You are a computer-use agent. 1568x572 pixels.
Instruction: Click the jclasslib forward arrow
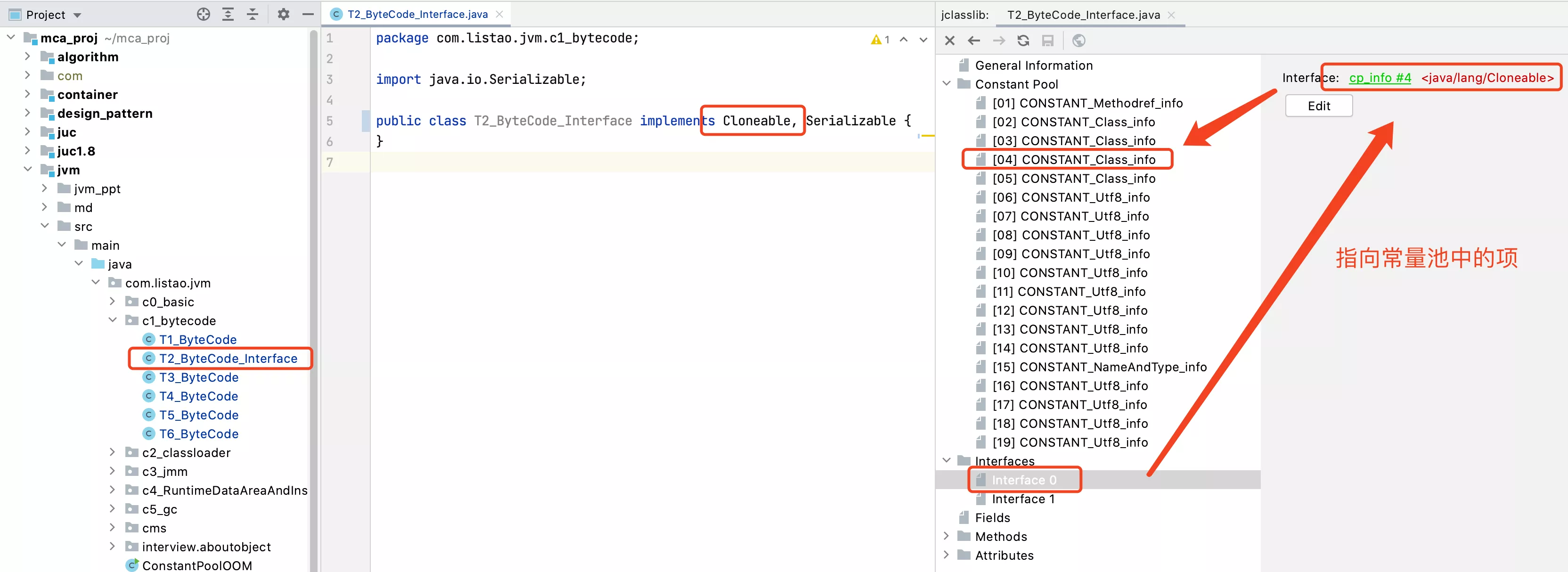pyautogui.click(x=999, y=41)
